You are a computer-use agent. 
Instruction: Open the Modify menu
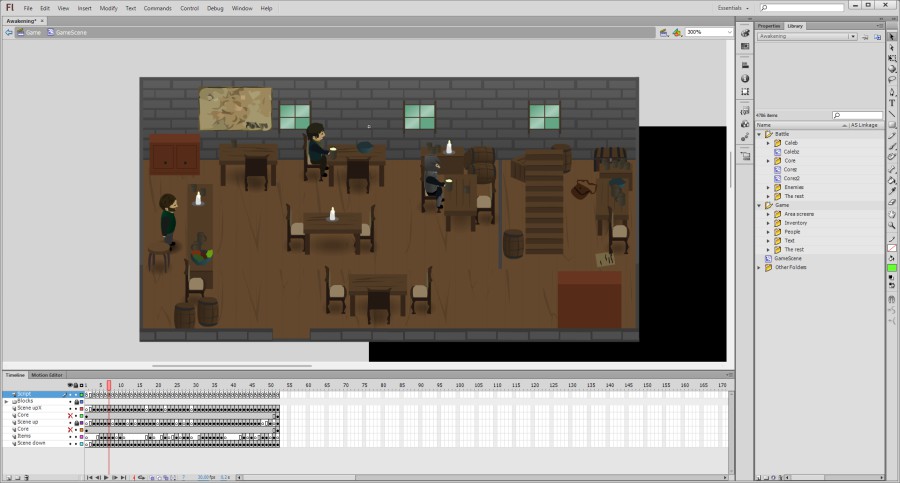tap(108, 8)
